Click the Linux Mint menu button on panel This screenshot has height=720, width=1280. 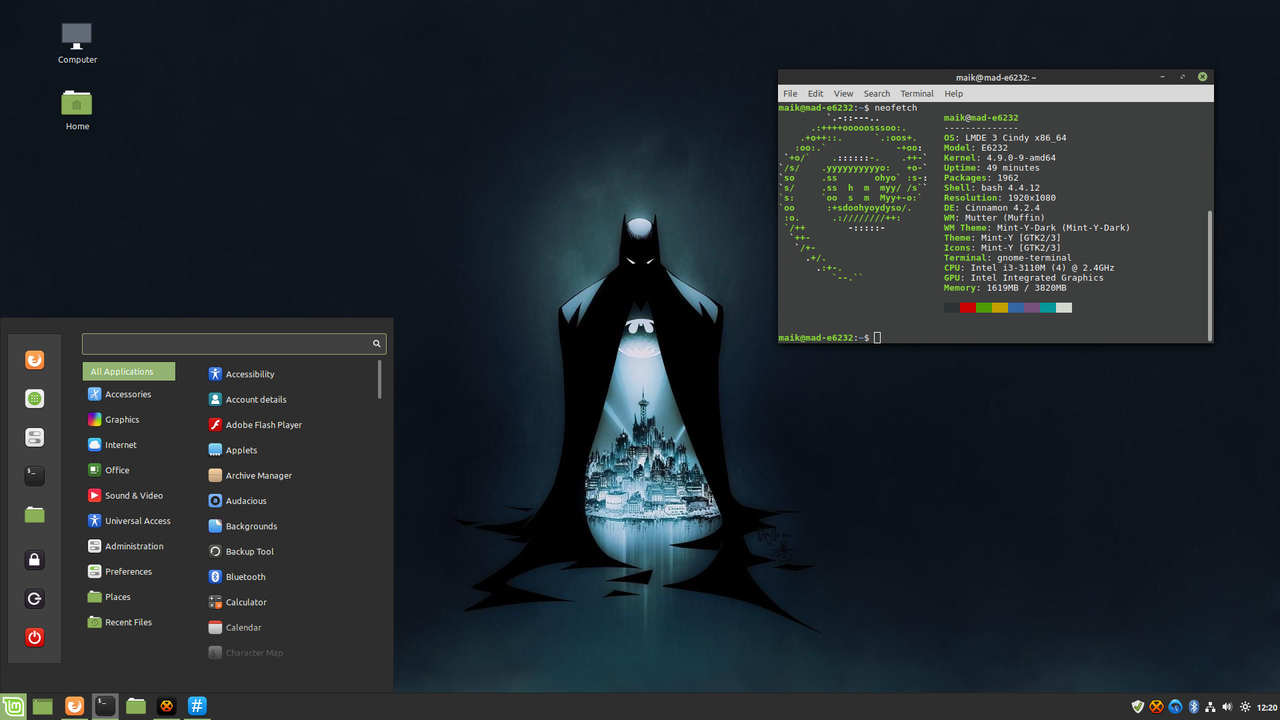(13, 706)
